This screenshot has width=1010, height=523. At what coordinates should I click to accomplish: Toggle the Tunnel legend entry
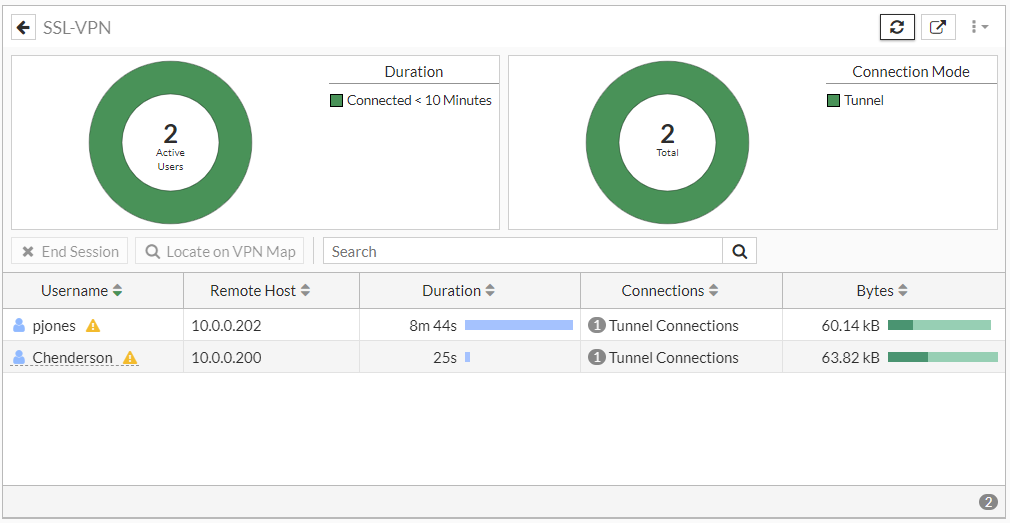point(855,100)
